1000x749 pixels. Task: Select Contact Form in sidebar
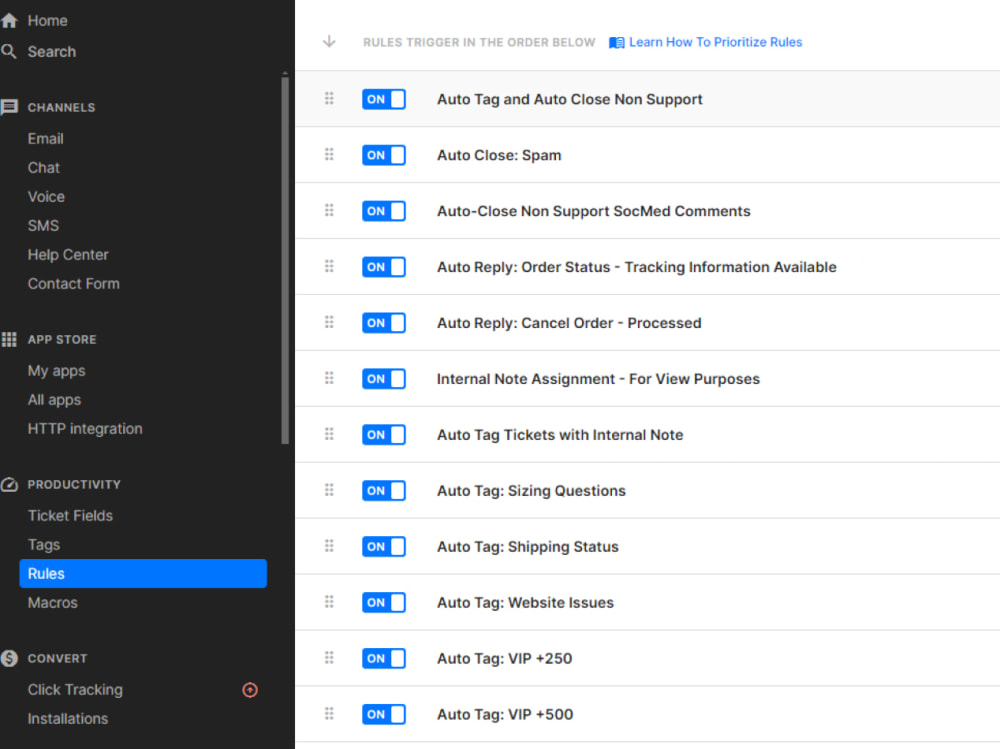point(73,284)
